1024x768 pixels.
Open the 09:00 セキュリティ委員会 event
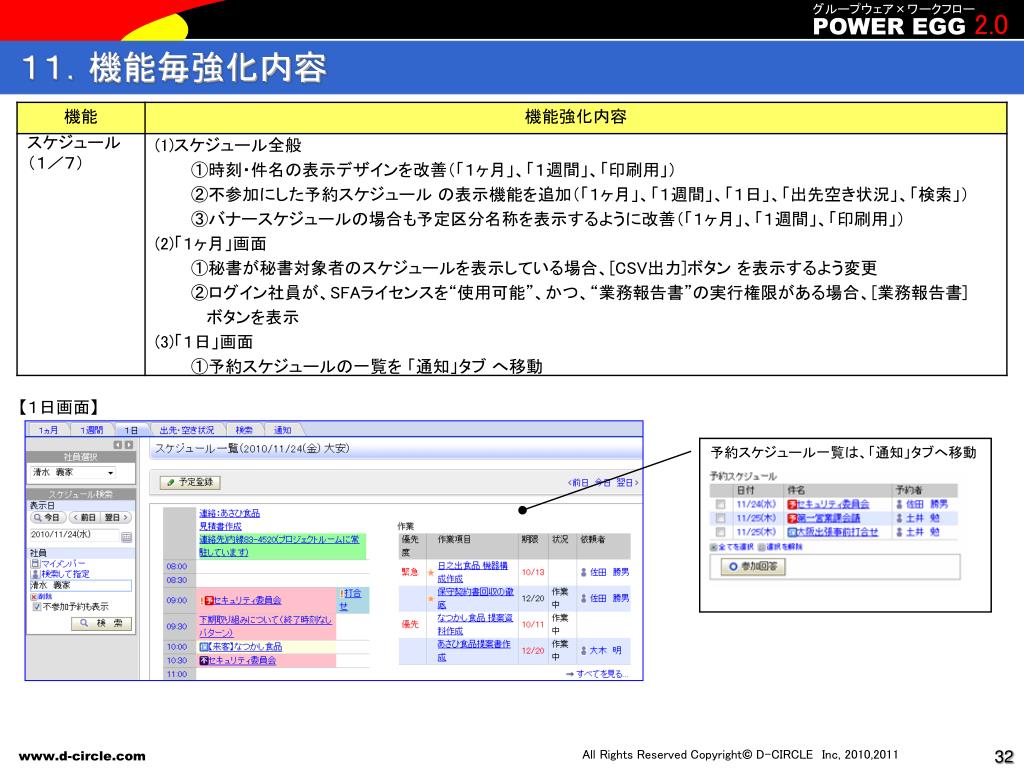[248, 600]
